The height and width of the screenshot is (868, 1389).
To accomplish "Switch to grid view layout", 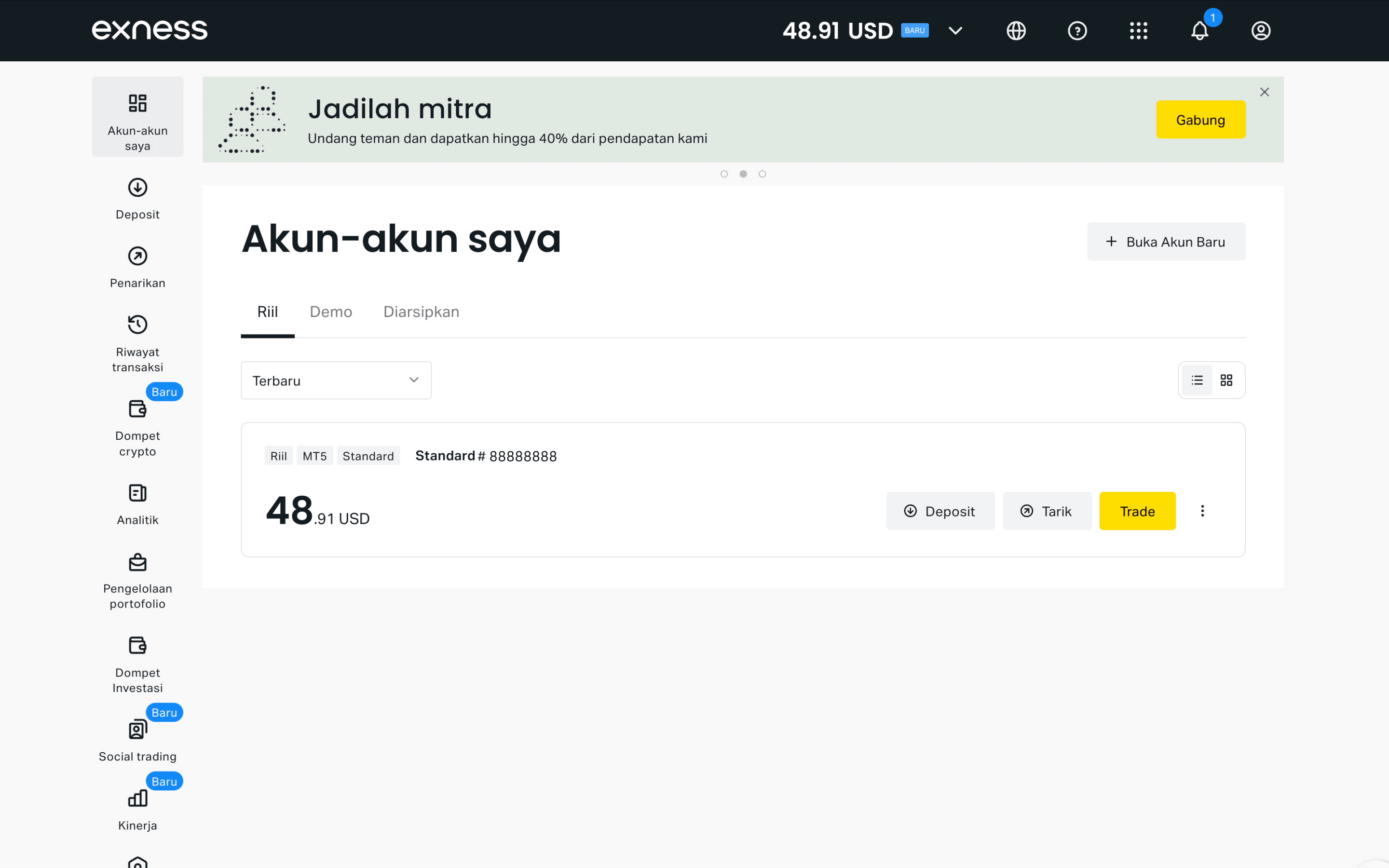I will (1226, 380).
